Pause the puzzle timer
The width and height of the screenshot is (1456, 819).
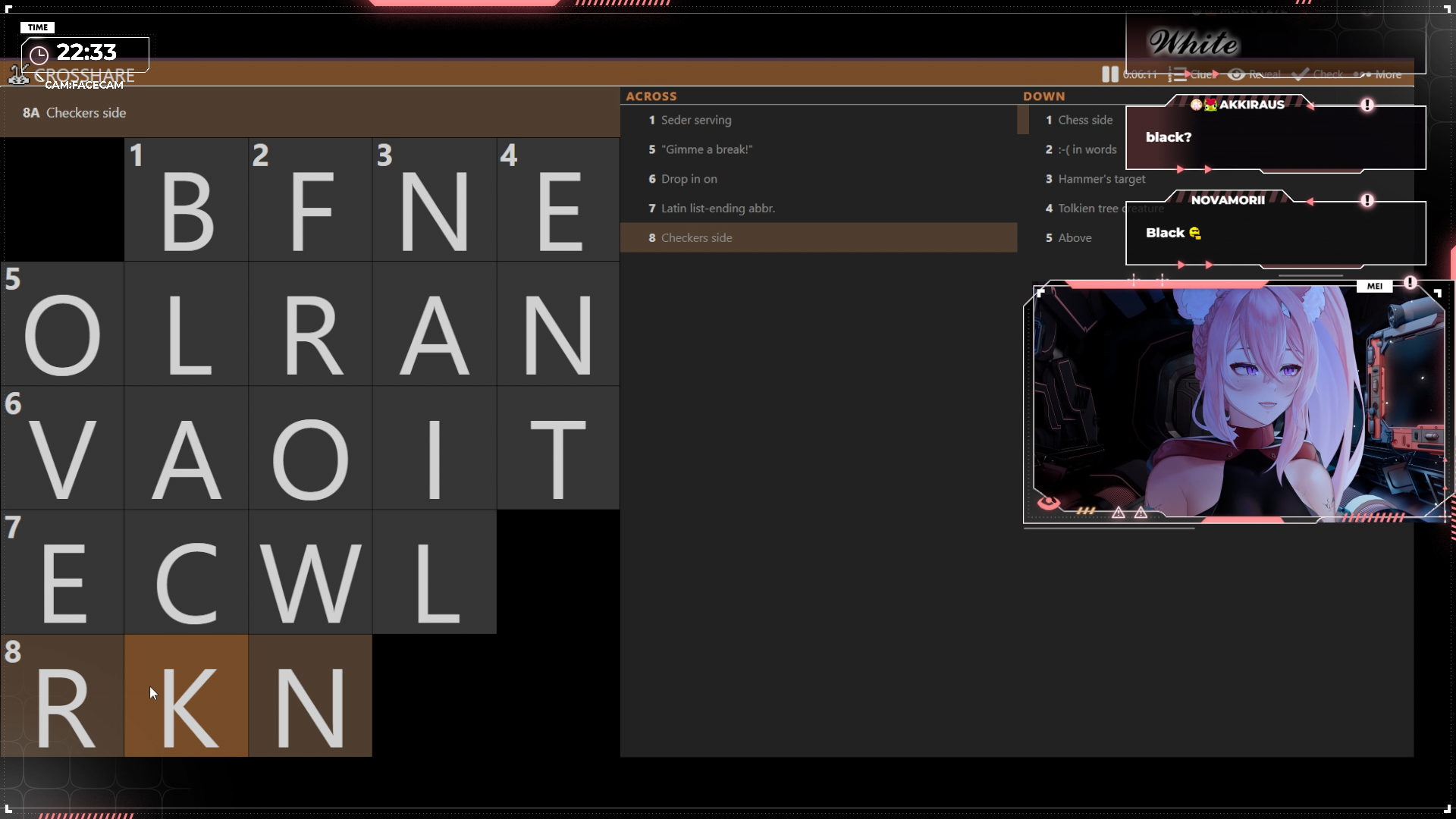pos(1109,74)
